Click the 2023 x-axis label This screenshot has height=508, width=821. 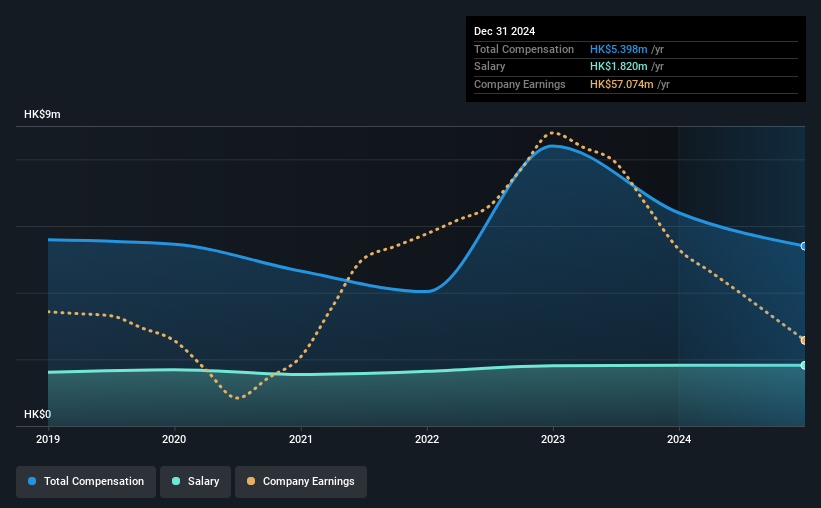(553, 439)
